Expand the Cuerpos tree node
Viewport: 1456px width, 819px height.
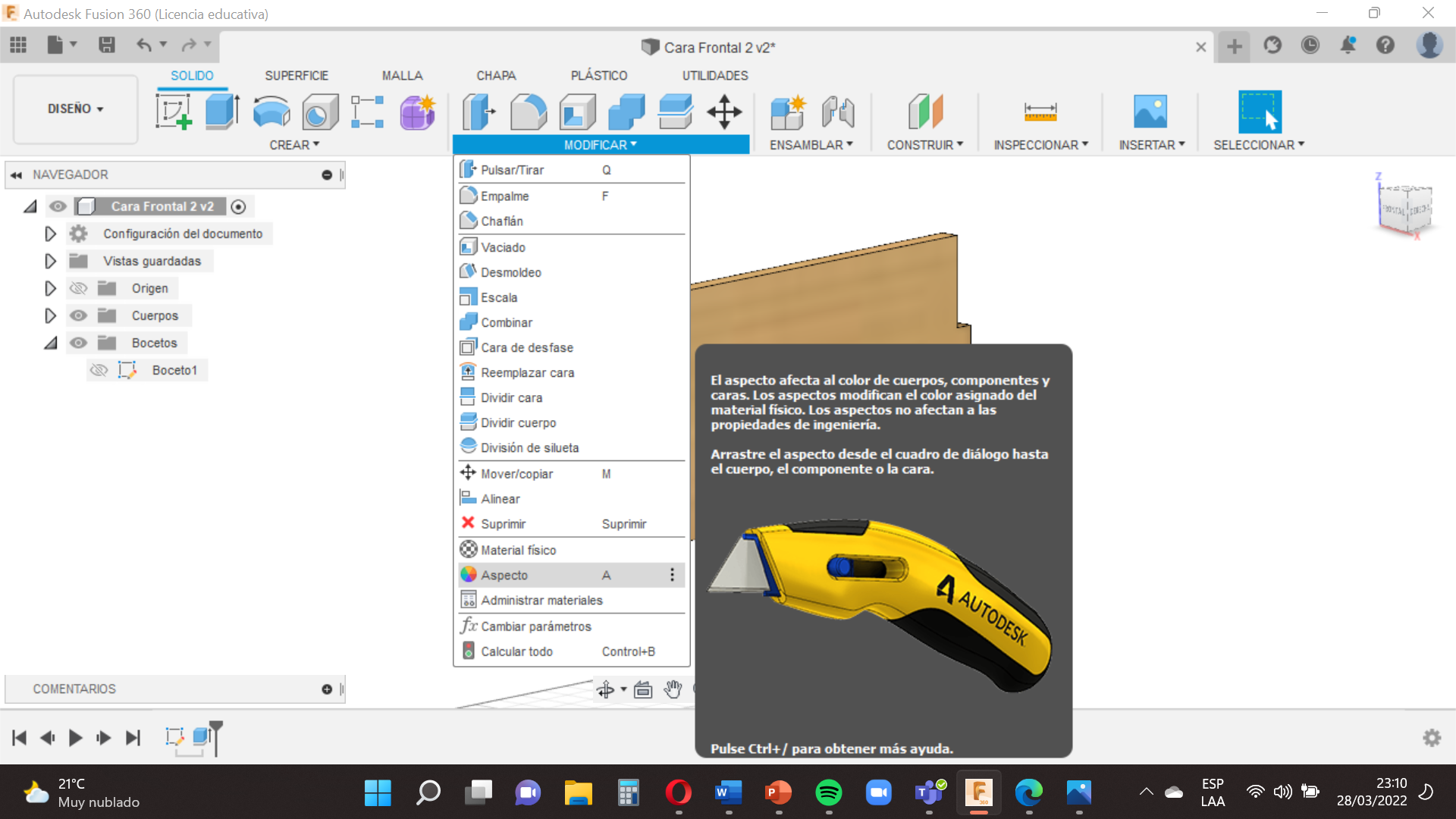pyautogui.click(x=50, y=315)
